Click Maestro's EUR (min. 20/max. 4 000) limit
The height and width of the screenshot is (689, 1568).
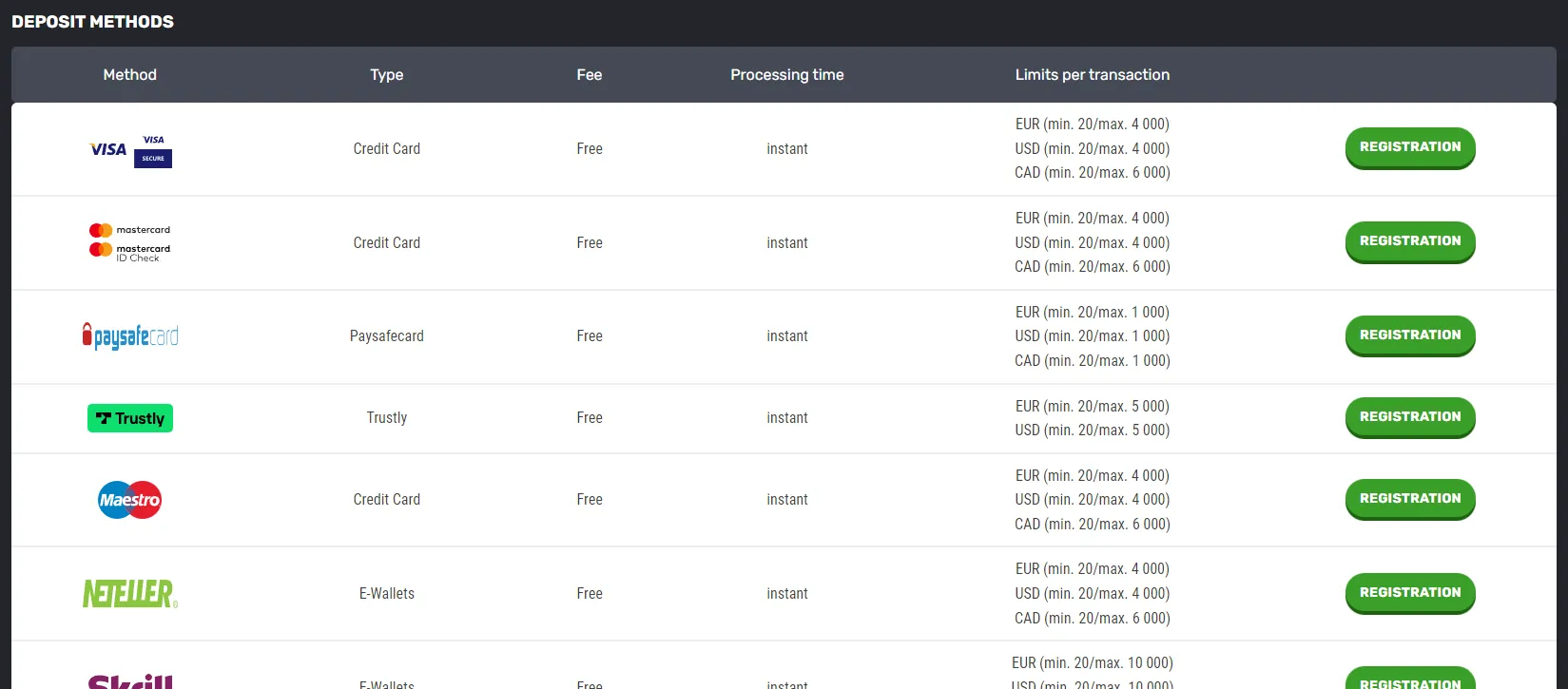tap(1093, 476)
